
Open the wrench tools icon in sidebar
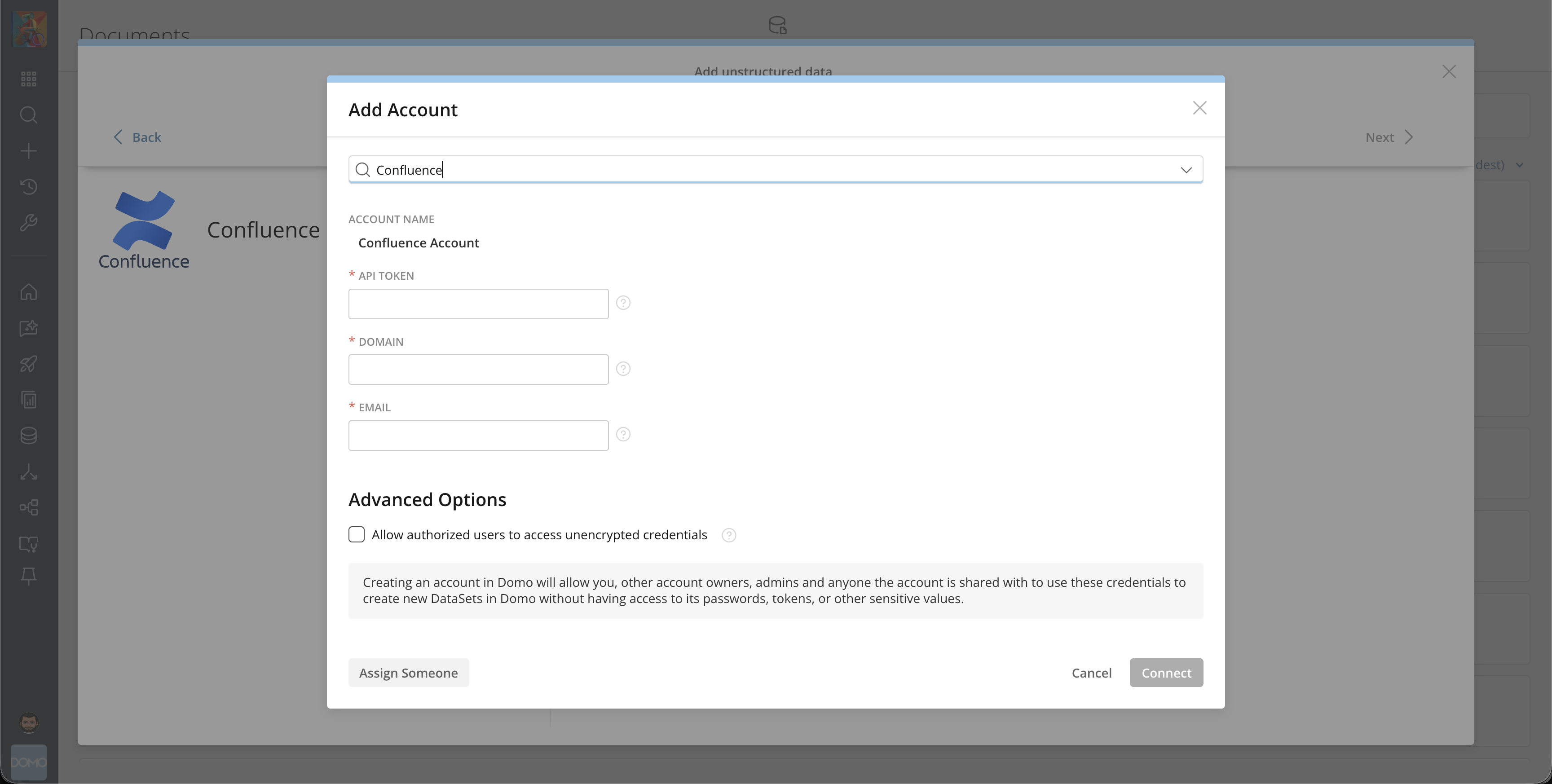28,223
